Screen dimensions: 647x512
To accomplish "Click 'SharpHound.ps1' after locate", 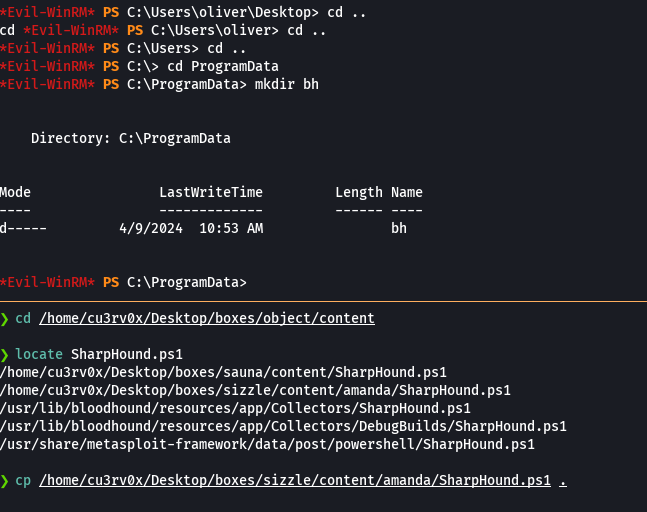I will pos(127,354).
